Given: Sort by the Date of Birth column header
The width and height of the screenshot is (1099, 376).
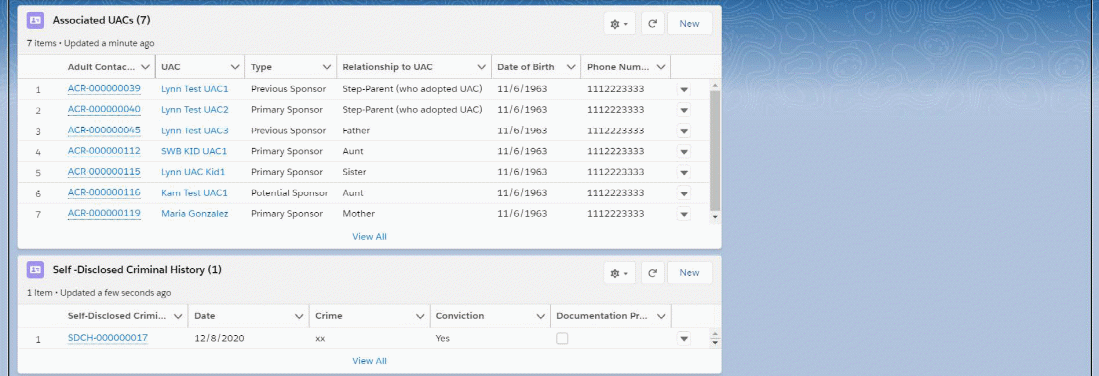Looking at the screenshot, I should pos(526,67).
